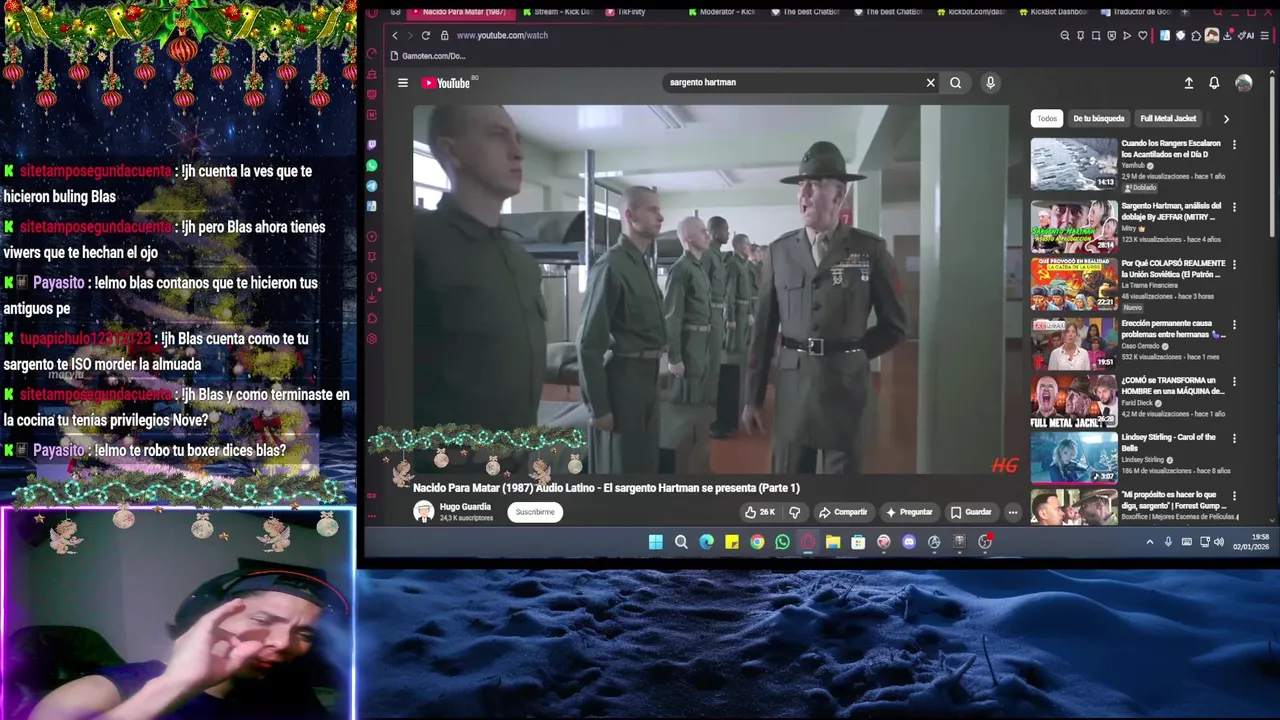Open the YouTube account avatar menu
The image size is (1280, 720).
click(x=1244, y=83)
